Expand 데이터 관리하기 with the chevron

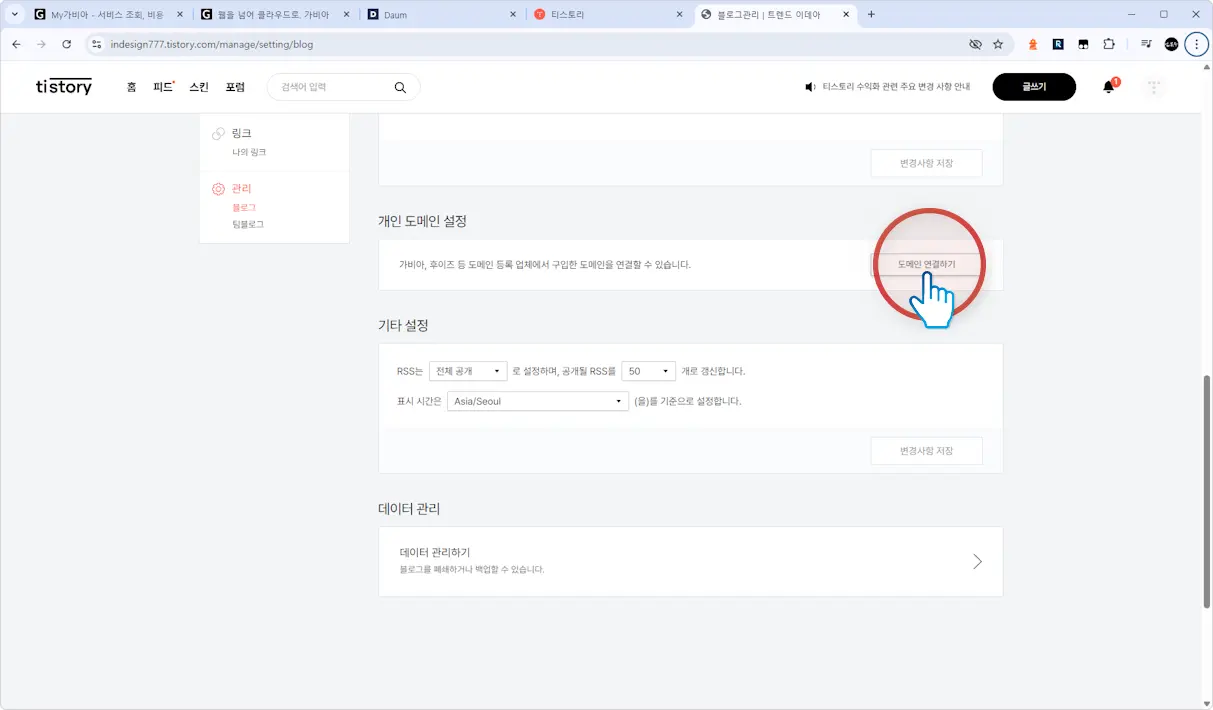click(x=977, y=561)
